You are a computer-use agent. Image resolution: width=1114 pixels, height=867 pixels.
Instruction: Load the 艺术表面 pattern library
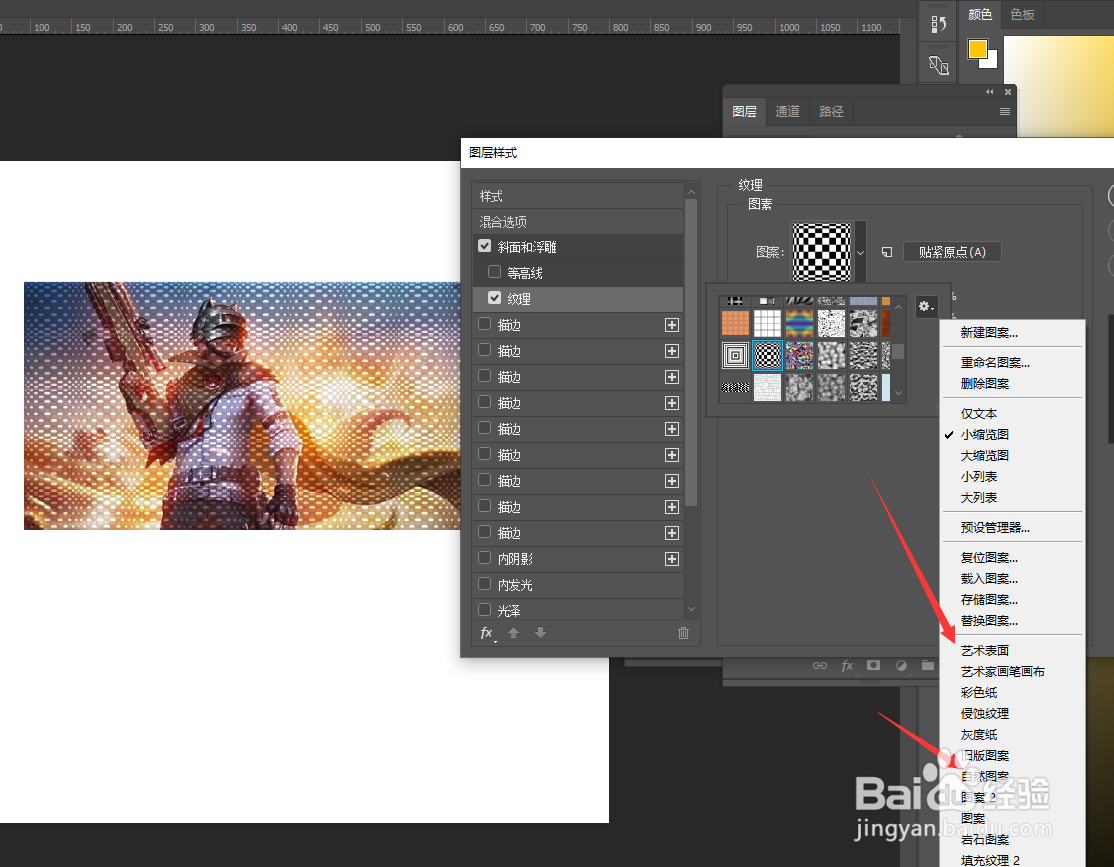point(985,651)
